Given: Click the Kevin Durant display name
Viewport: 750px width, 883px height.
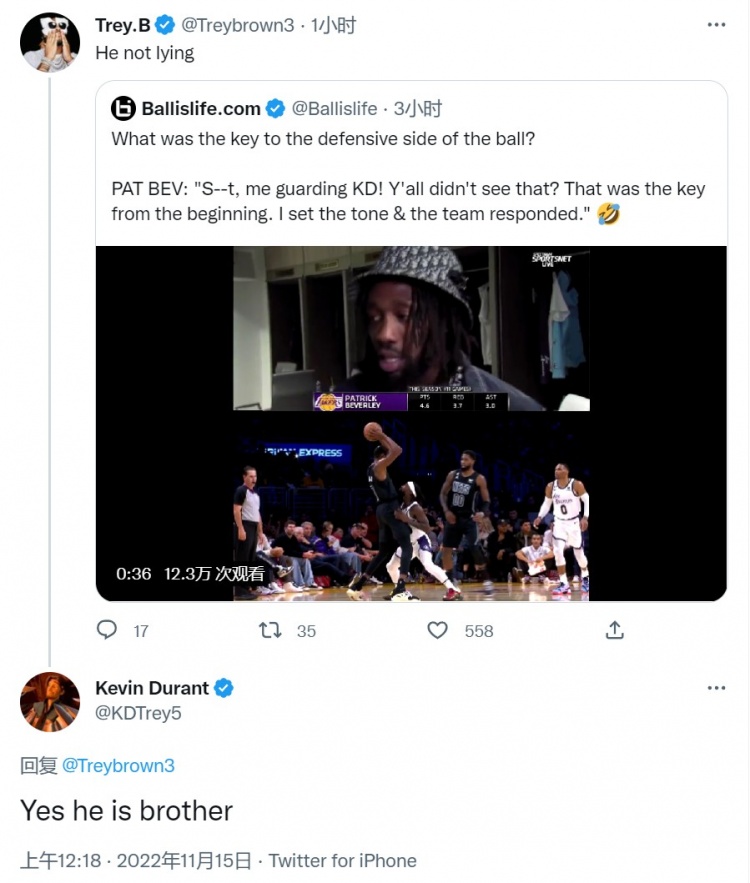Looking at the screenshot, I should pyautogui.click(x=152, y=688).
